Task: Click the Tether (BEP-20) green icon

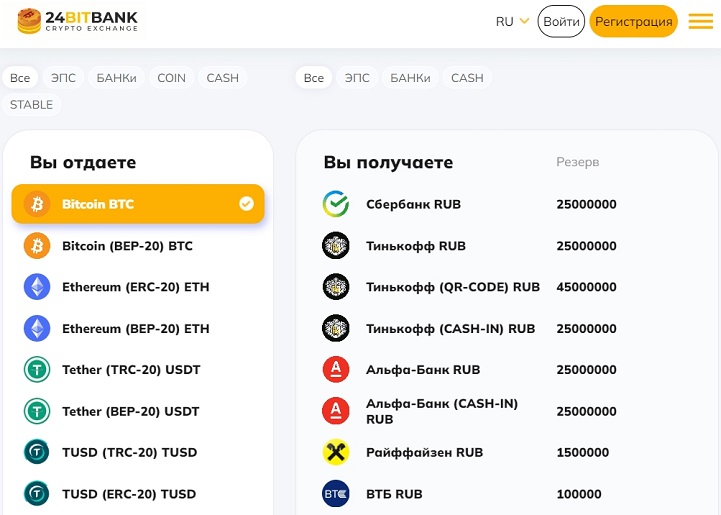Action: (x=37, y=411)
